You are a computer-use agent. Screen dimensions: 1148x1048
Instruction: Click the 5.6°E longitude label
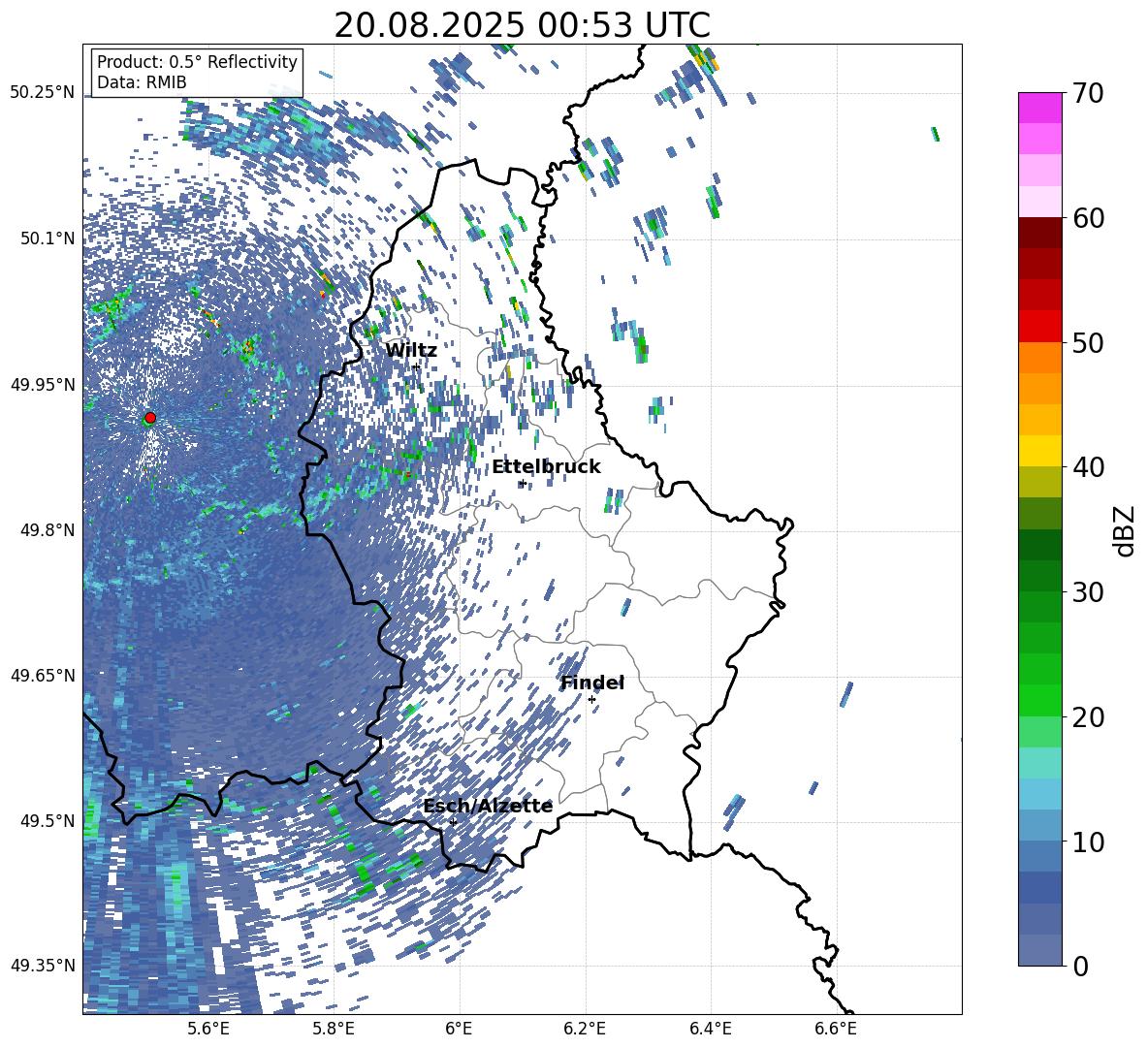pos(208,1029)
